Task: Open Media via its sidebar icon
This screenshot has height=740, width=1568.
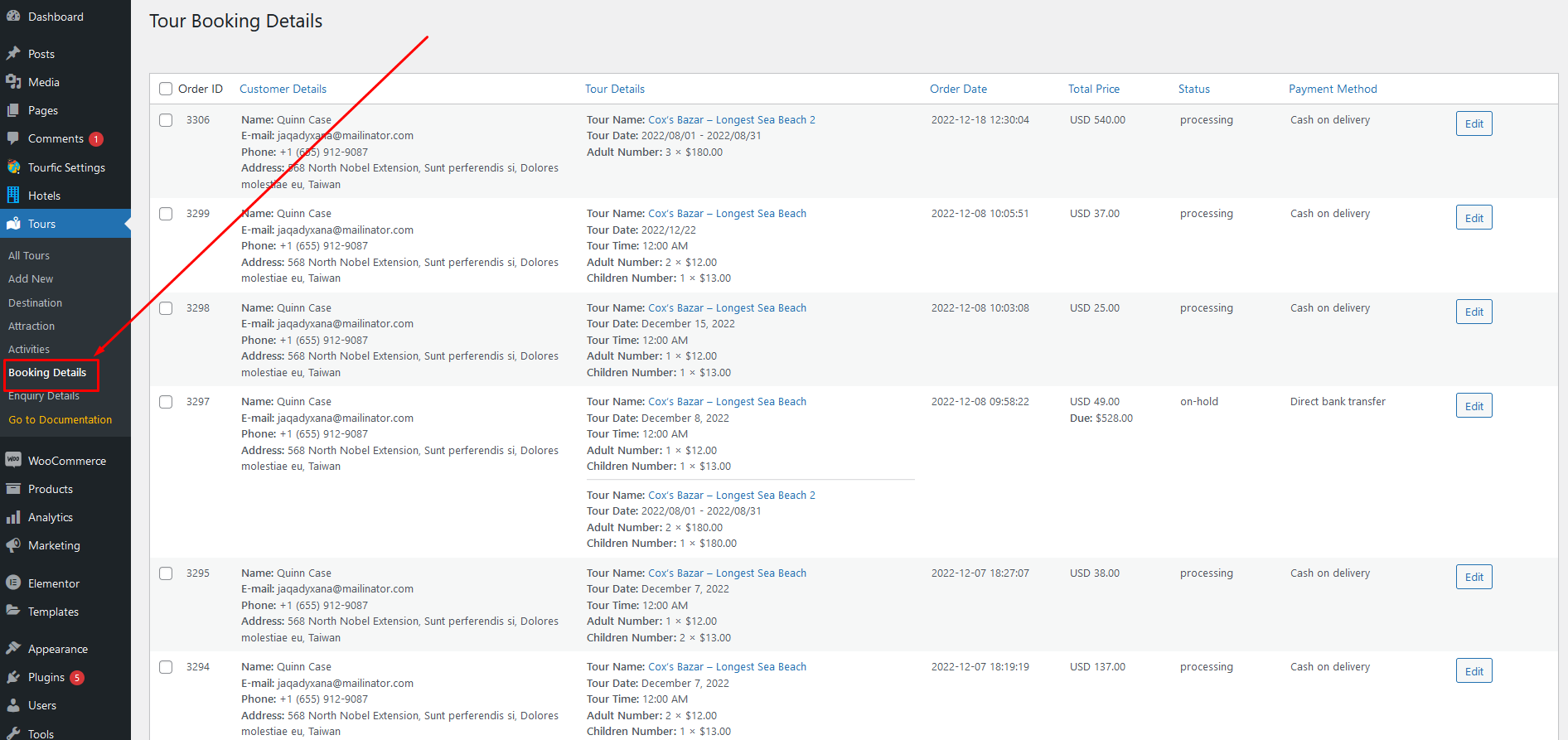Action: (13, 82)
